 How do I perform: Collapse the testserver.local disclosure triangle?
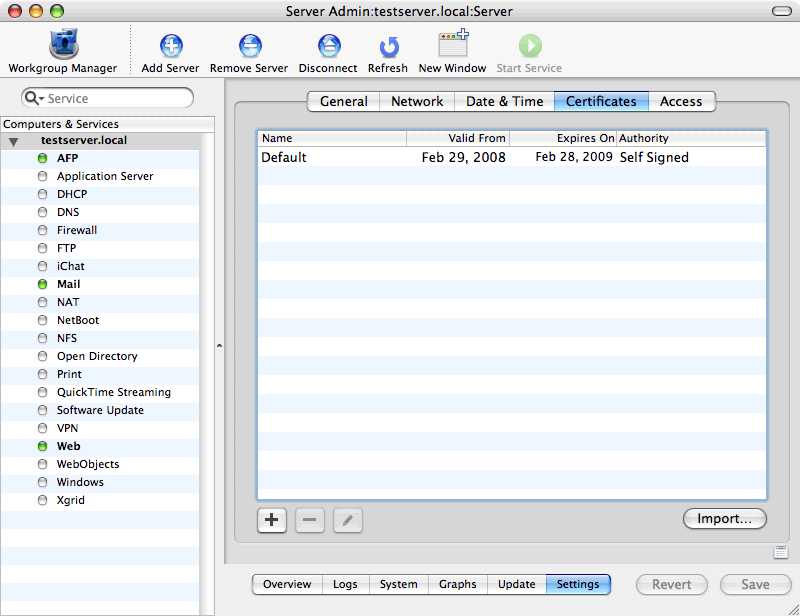[14, 141]
